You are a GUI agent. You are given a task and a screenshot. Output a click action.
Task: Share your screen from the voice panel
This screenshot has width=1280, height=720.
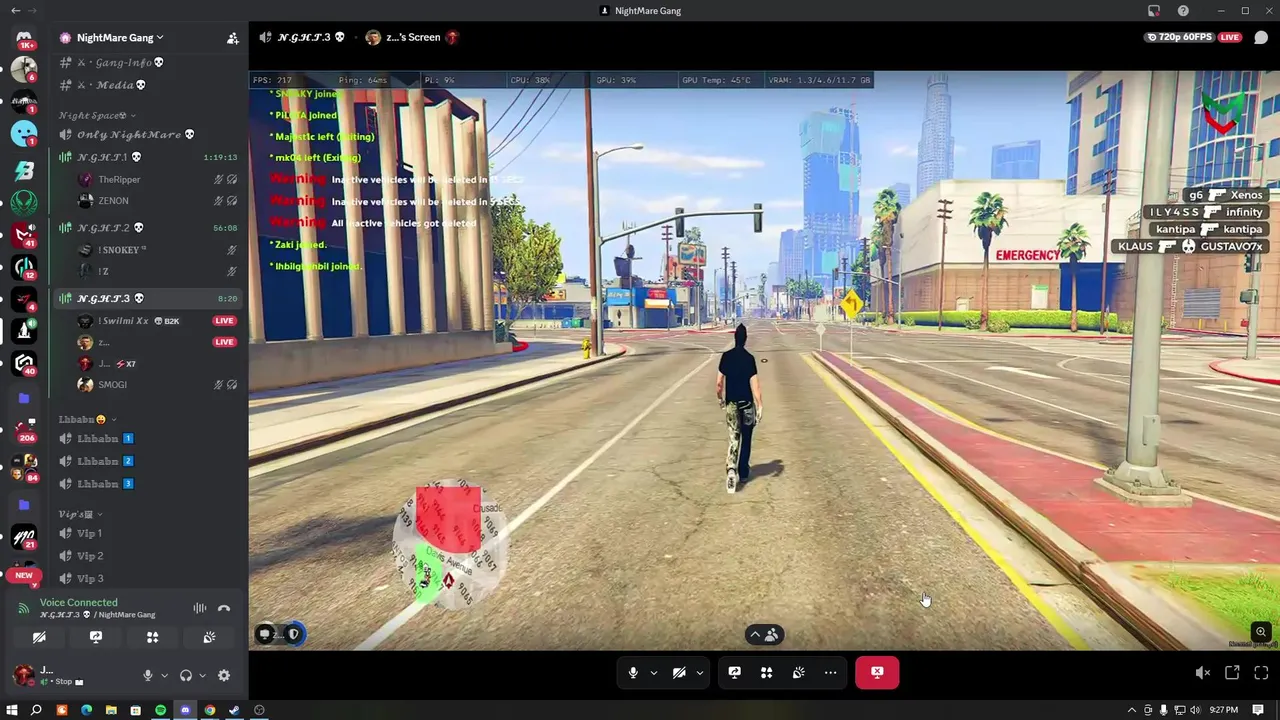[96, 637]
